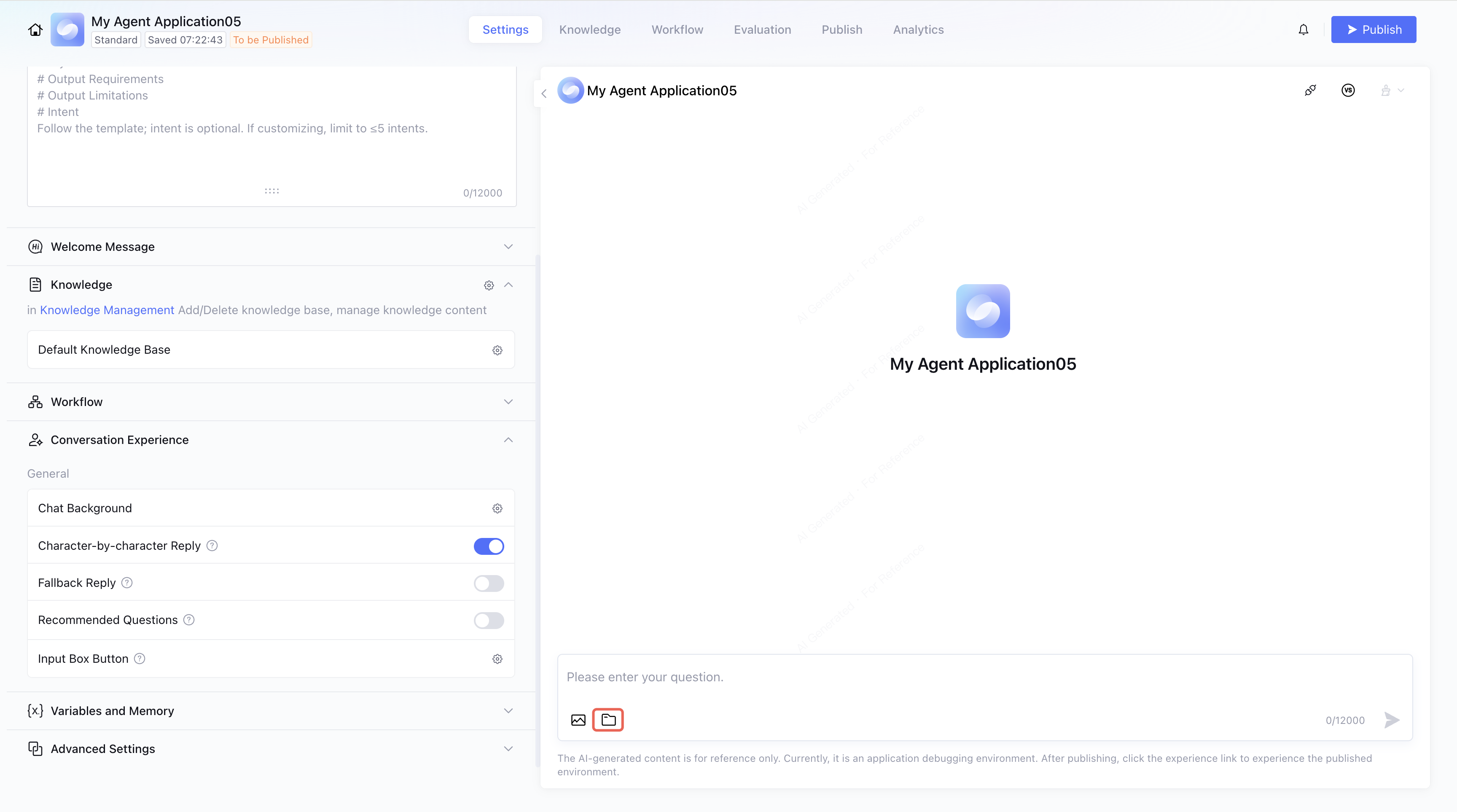Screen dimensions: 1457x812
Task: Open the Knowledge Management link
Action: [x=107, y=310]
